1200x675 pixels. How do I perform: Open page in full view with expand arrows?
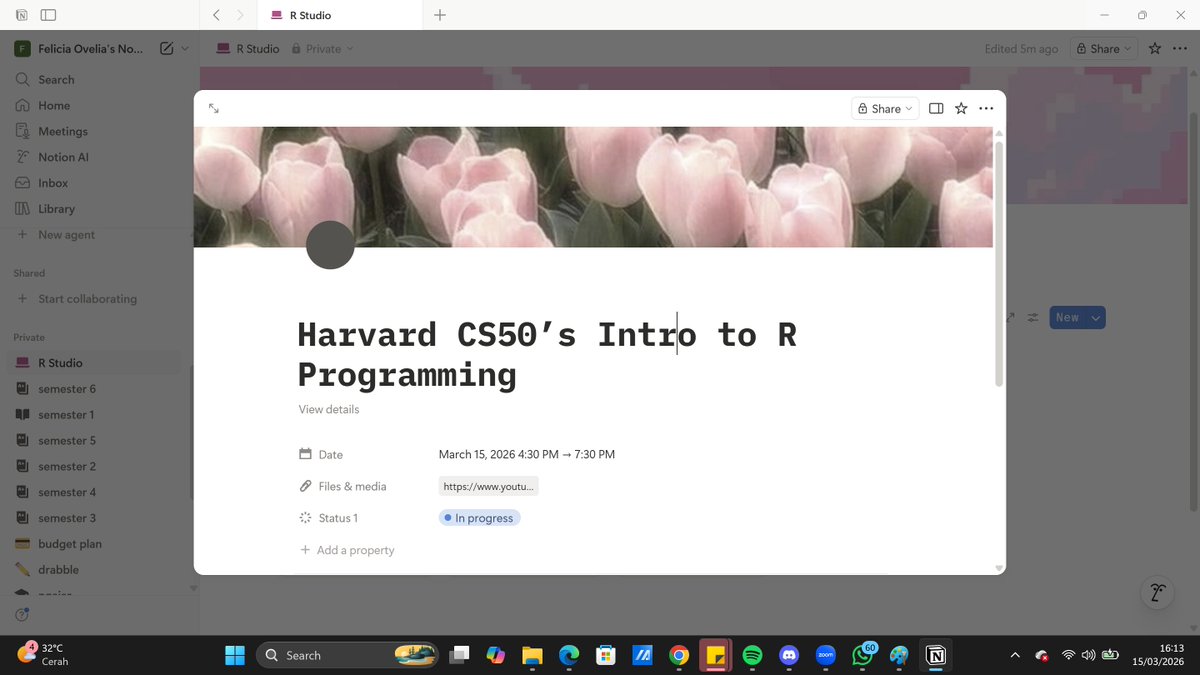tap(214, 108)
